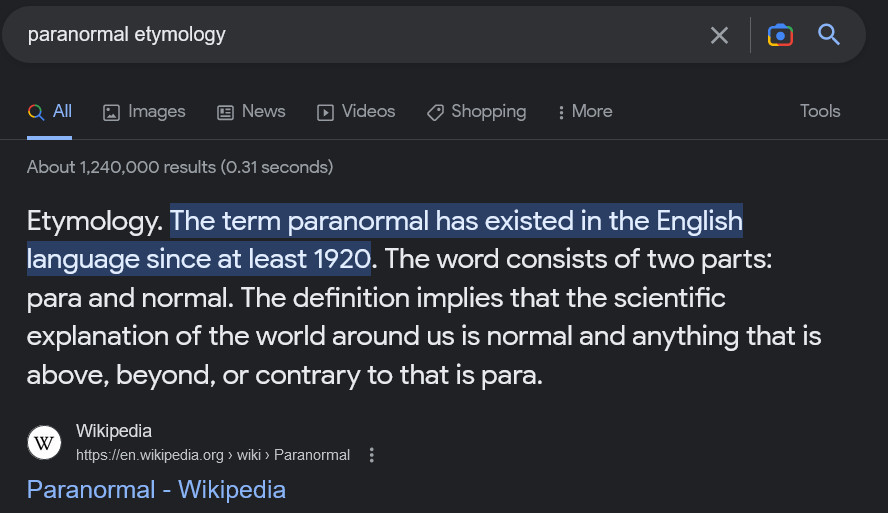The width and height of the screenshot is (888, 513).
Task: Click the 'About 1,240,000 results' stats text
Action: (180, 167)
